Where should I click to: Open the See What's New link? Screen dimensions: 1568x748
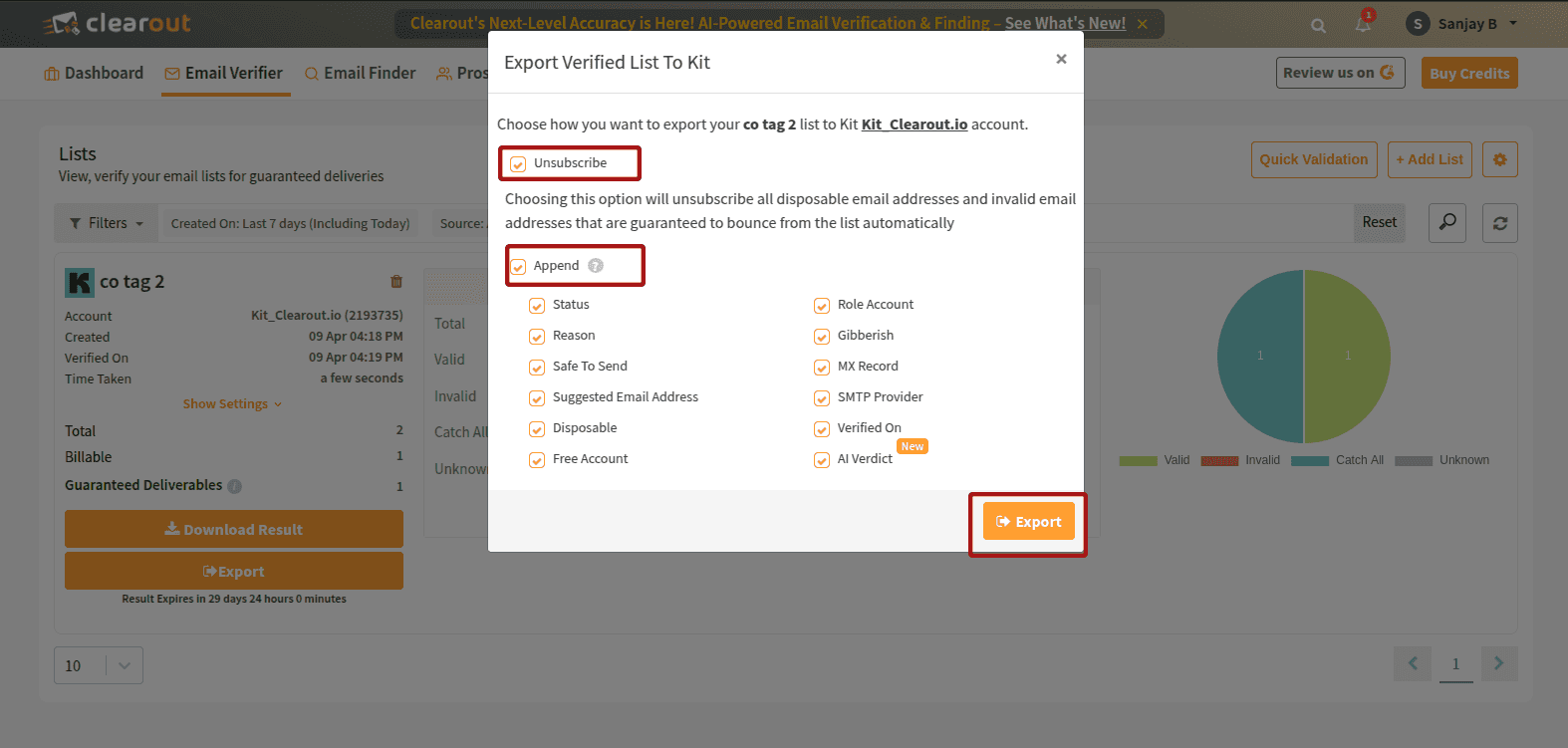1065,23
